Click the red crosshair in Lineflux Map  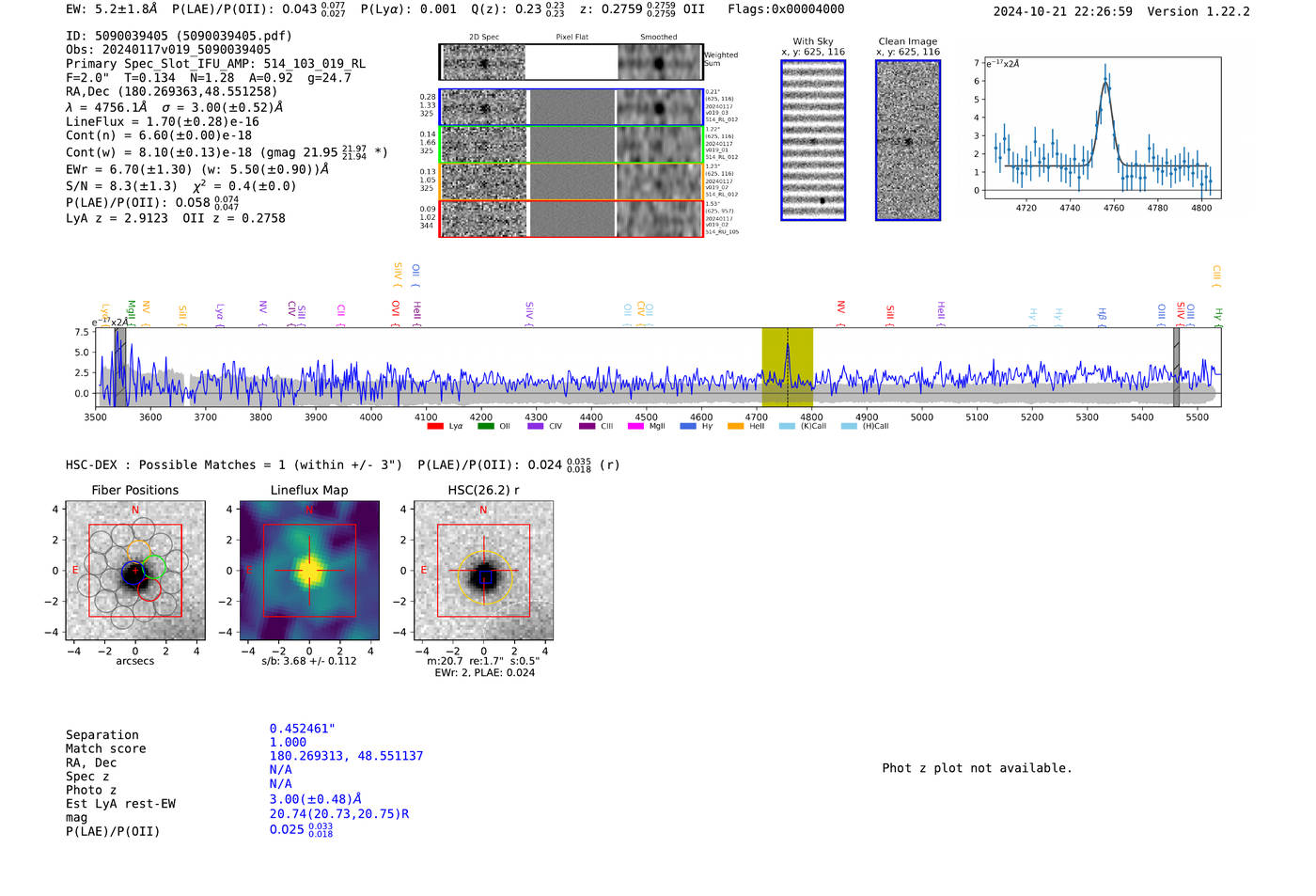pos(309,571)
